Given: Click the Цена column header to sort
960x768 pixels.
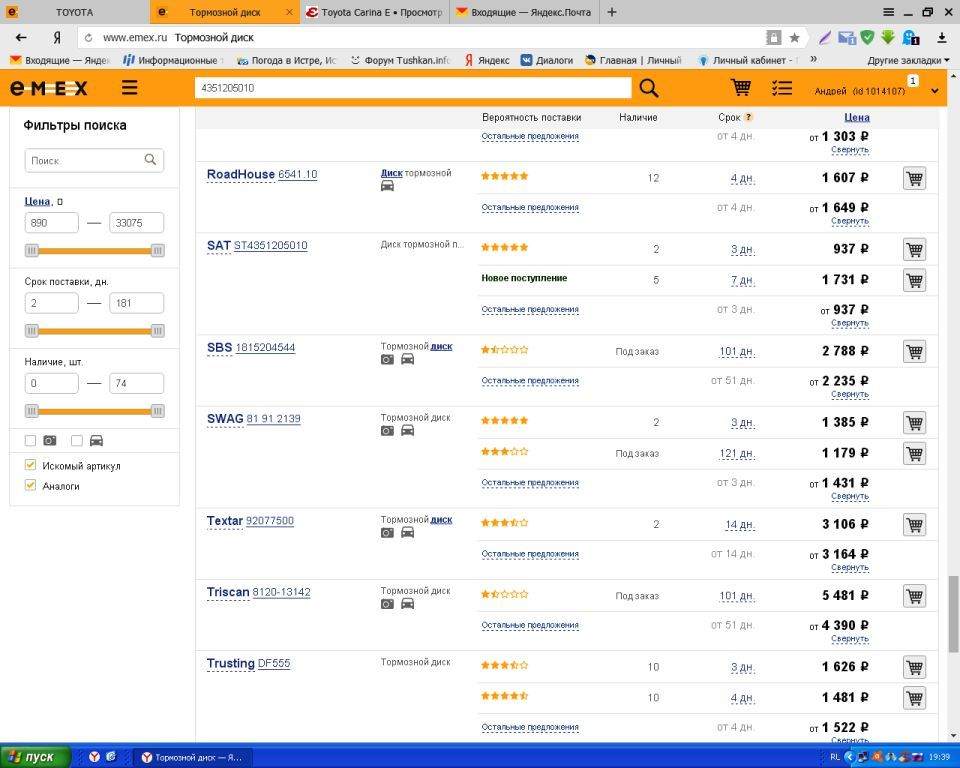Looking at the screenshot, I should pos(856,117).
